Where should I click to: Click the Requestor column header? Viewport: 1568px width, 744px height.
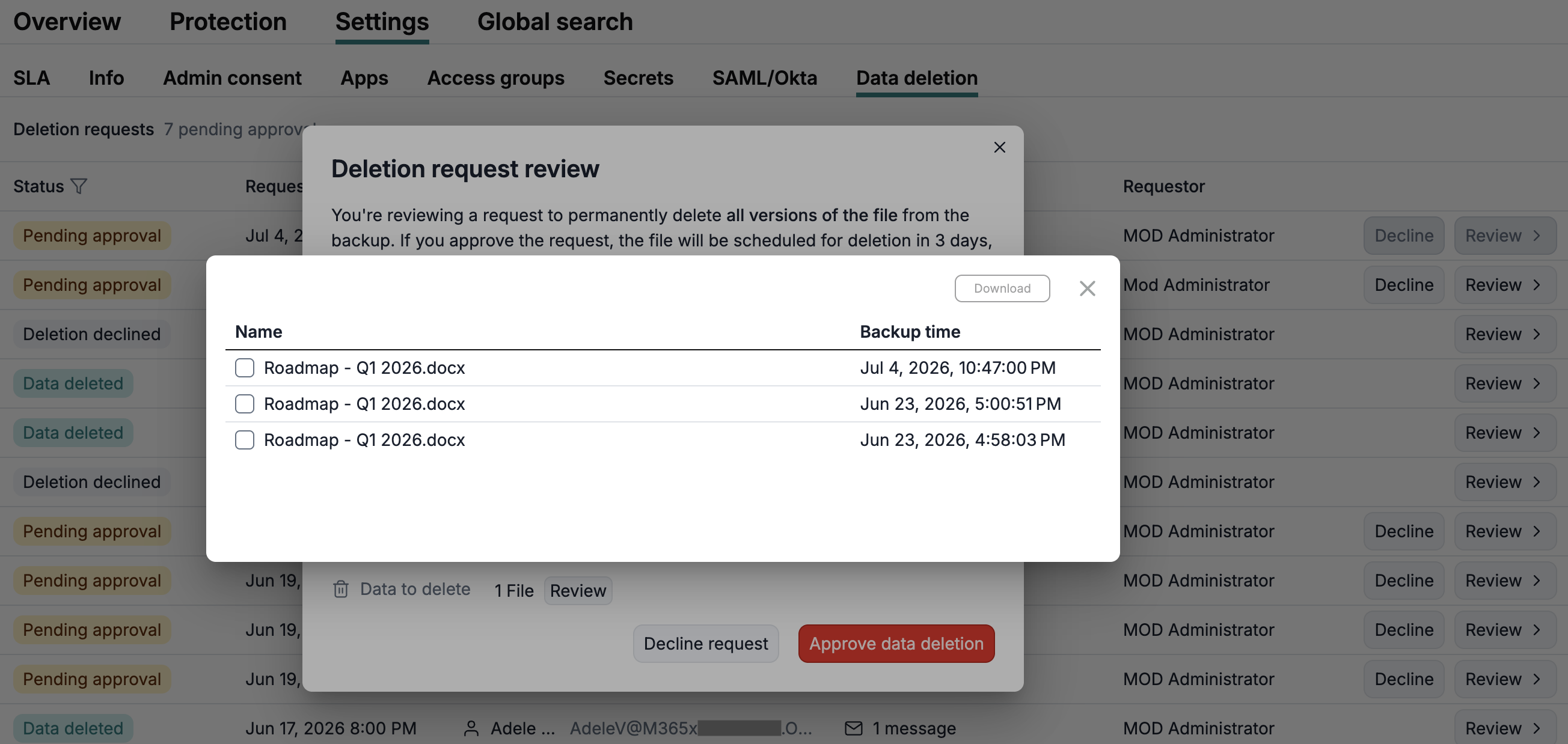[1164, 186]
